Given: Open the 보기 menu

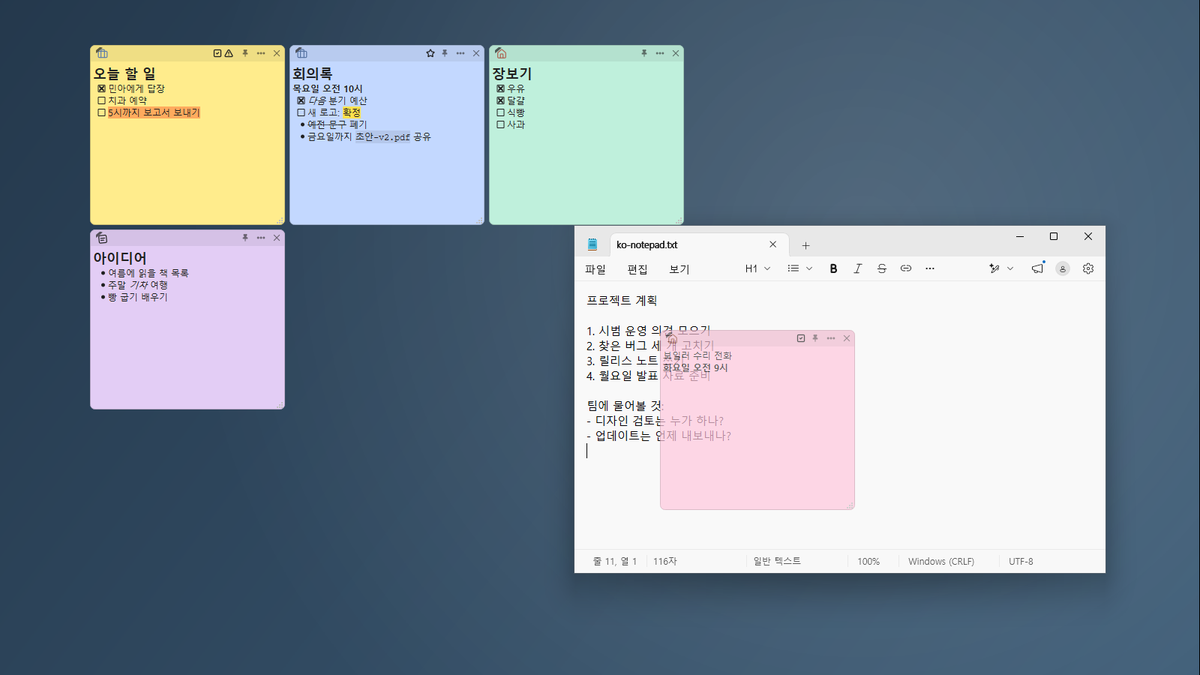Looking at the screenshot, I should click(x=679, y=269).
